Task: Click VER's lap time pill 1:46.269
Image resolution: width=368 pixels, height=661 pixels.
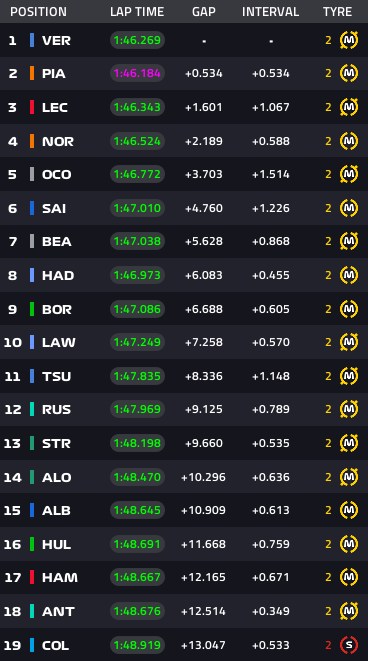Action: [x=137, y=40]
